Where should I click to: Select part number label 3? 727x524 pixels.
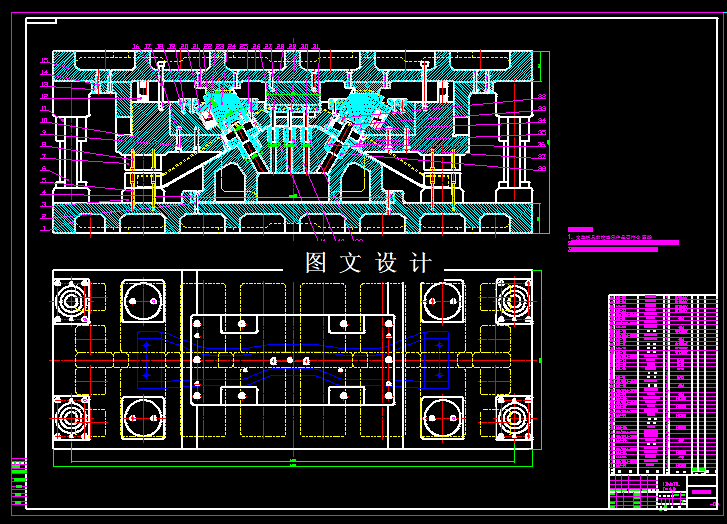[x=44, y=204]
